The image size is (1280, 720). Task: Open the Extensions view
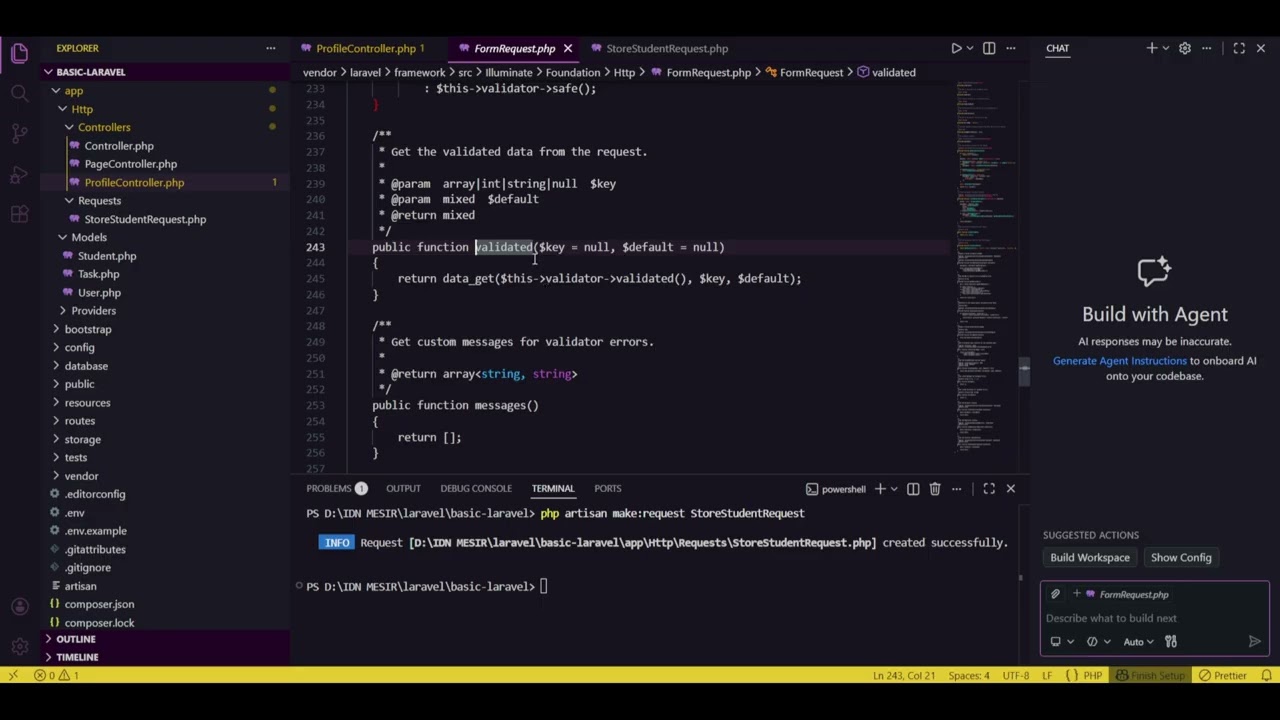[19, 214]
